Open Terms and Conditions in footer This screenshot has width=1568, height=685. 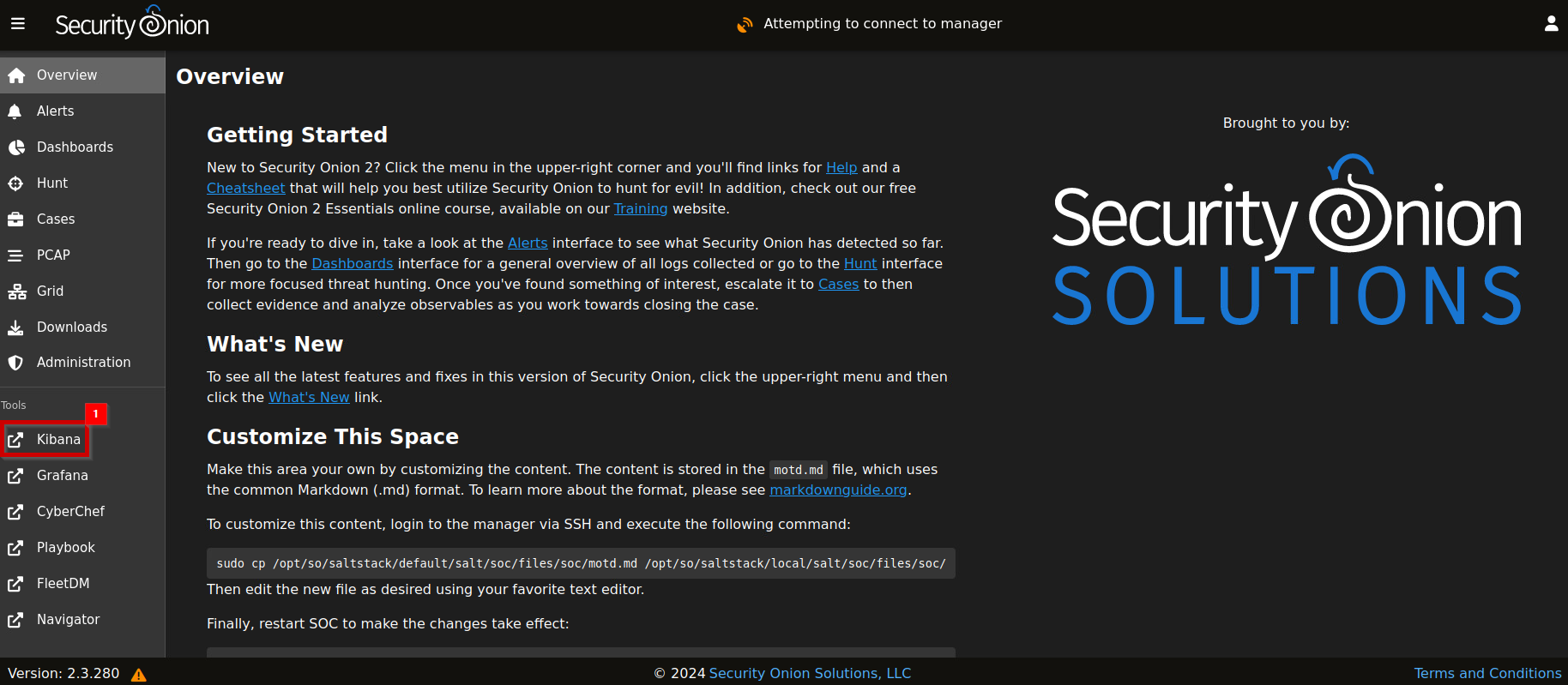click(x=1487, y=674)
